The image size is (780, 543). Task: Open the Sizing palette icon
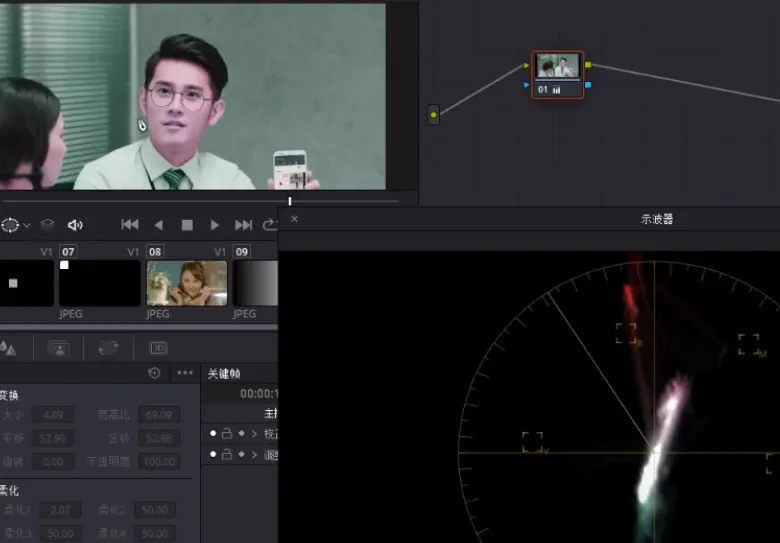coord(108,348)
